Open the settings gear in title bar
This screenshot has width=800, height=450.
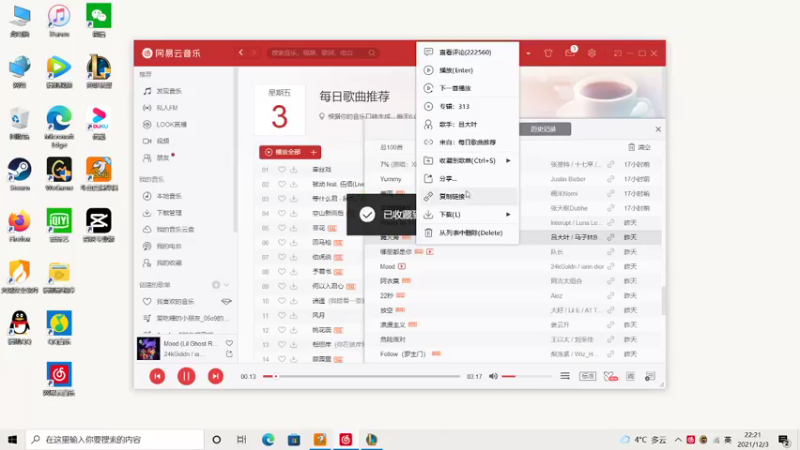tap(592, 53)
